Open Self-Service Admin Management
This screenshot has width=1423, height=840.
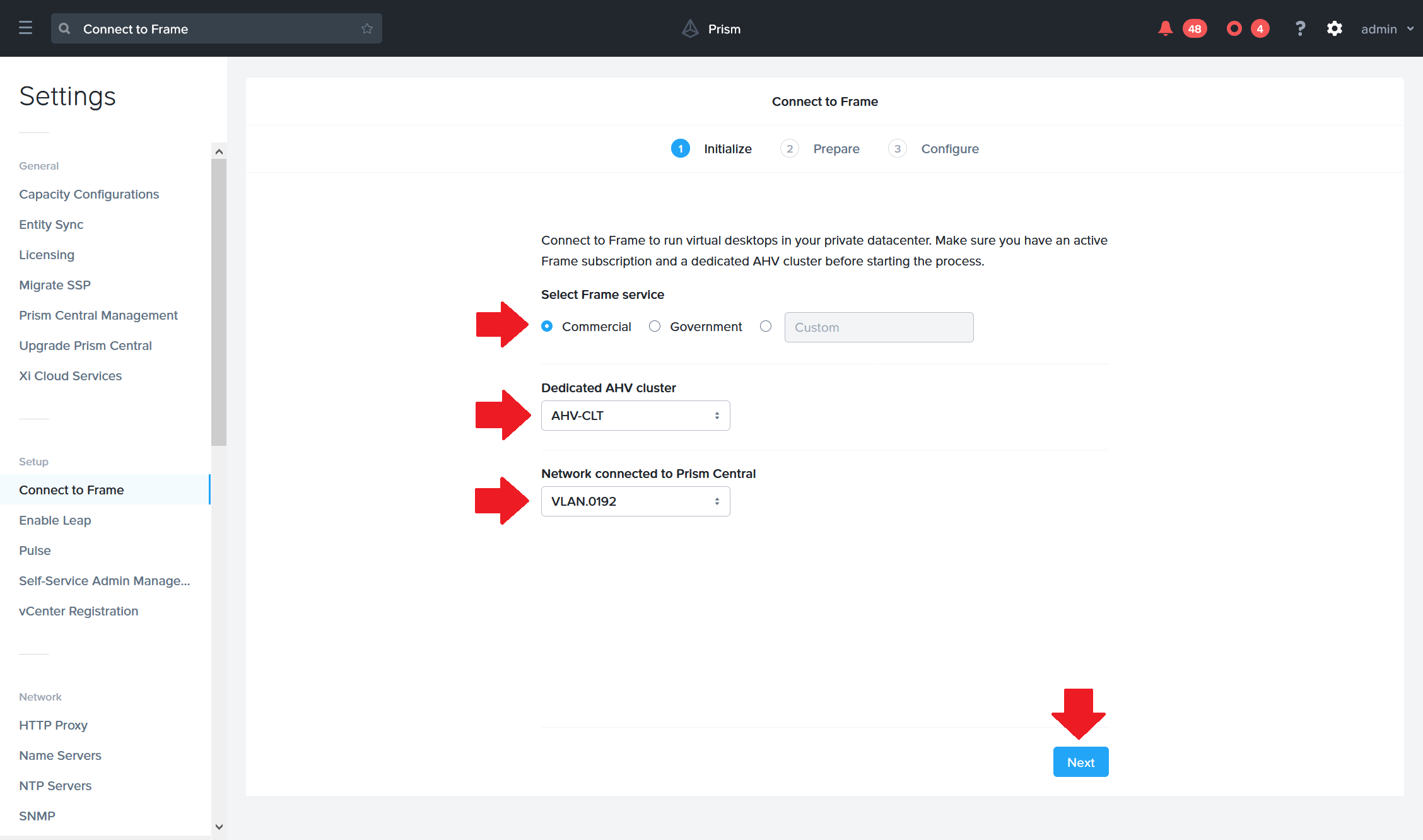104,581
